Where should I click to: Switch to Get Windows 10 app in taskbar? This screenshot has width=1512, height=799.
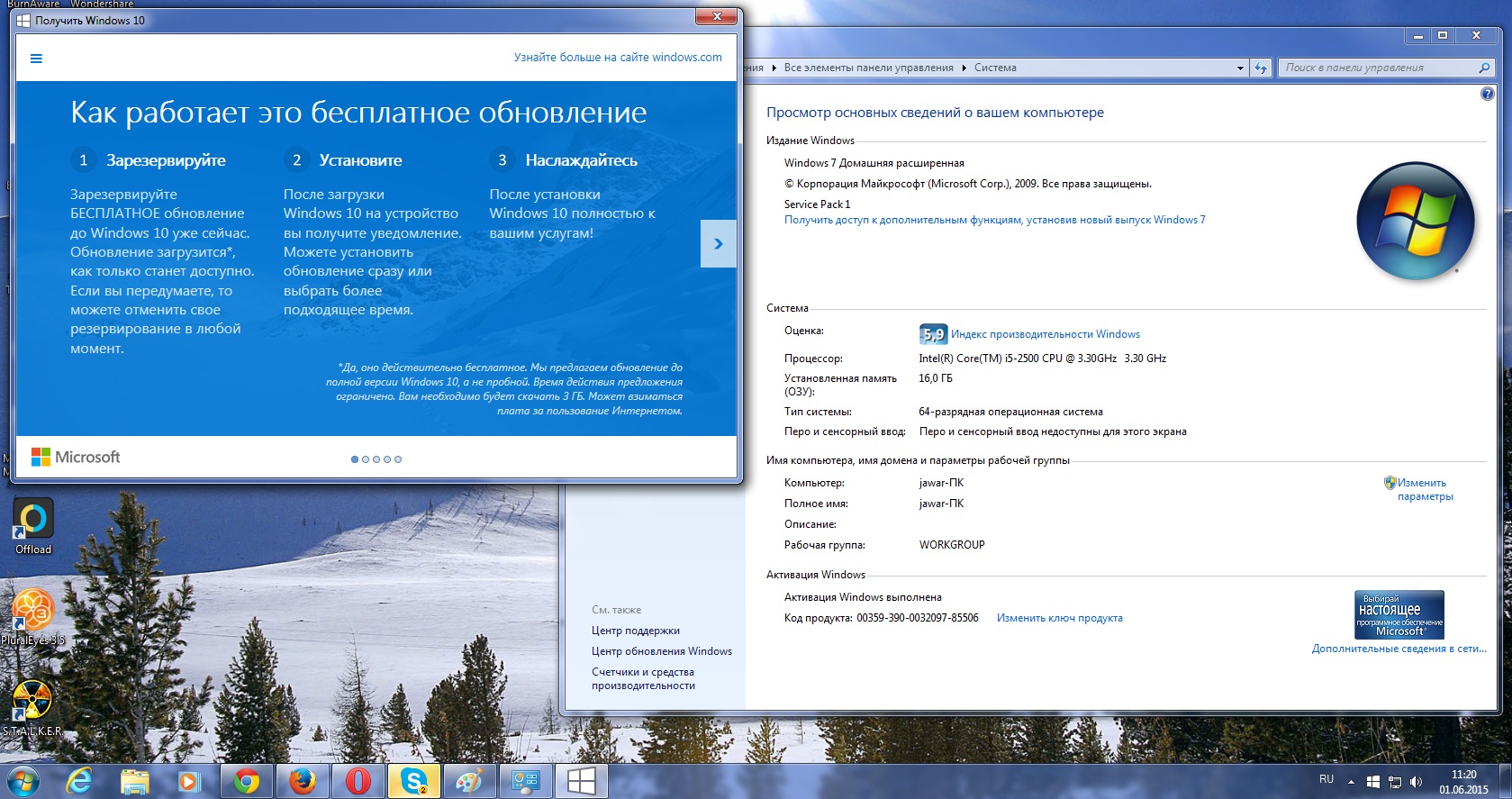coord(581,782)
